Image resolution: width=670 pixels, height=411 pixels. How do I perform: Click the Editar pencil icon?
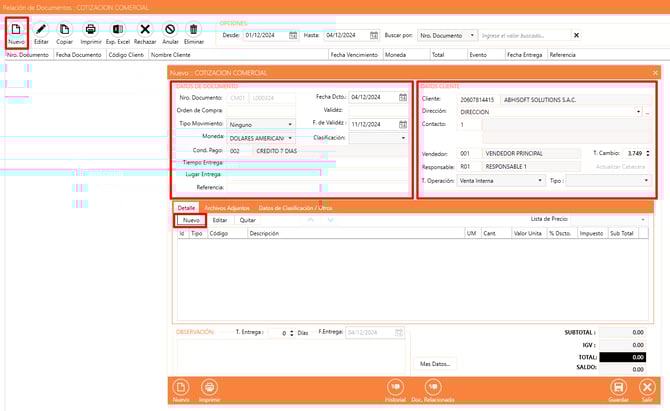(x=41, y=29)
